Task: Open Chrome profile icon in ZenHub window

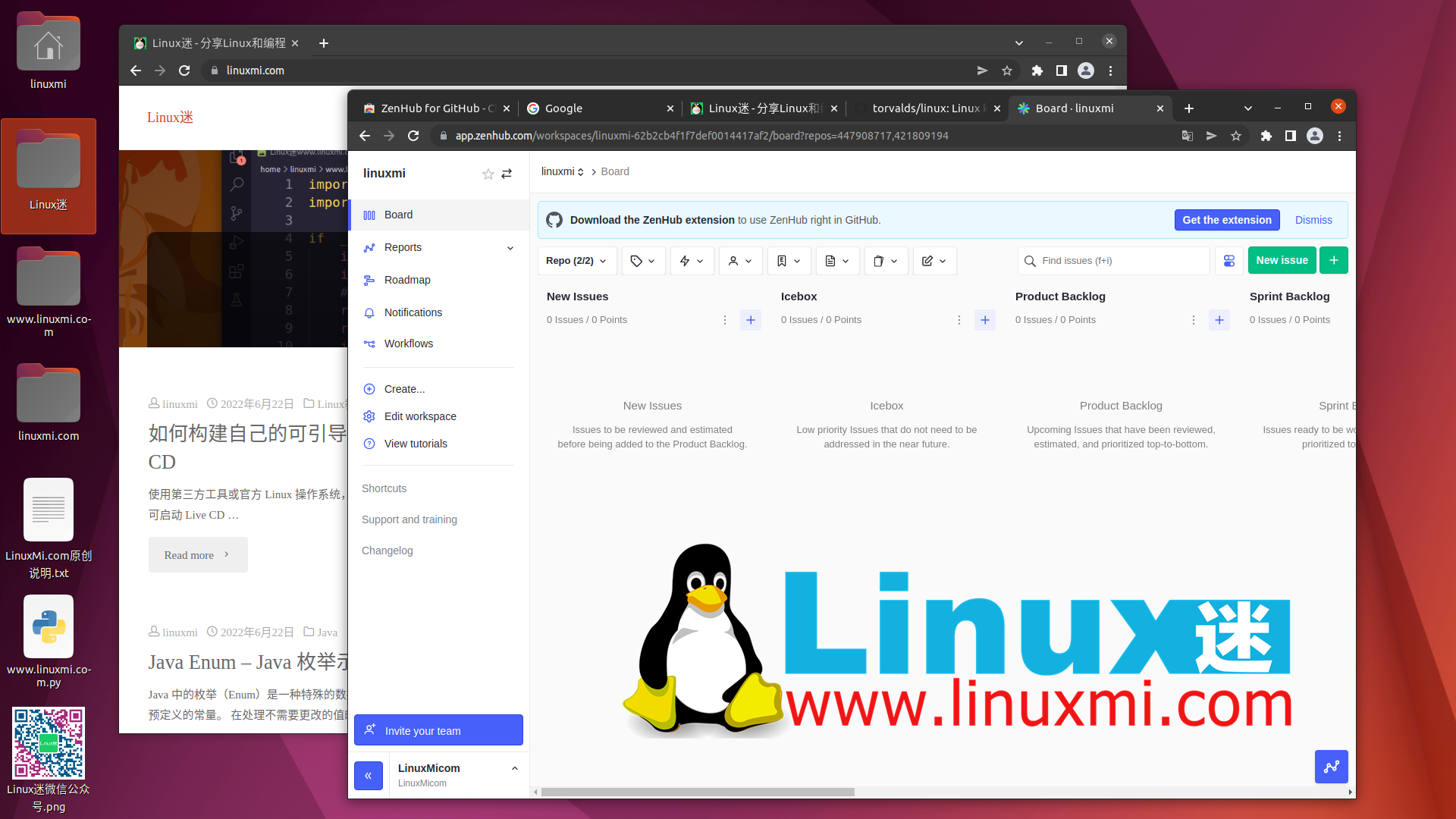Action: (x=1315, y=136)
